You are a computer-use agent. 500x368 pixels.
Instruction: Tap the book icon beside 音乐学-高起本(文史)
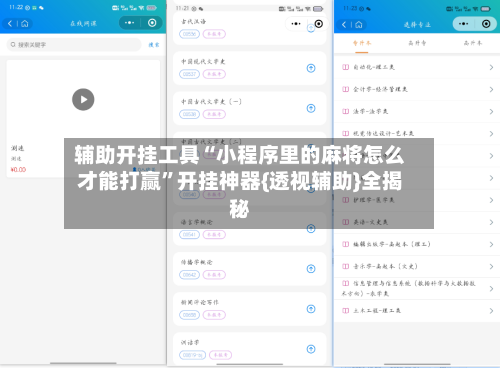pos(346,266)
